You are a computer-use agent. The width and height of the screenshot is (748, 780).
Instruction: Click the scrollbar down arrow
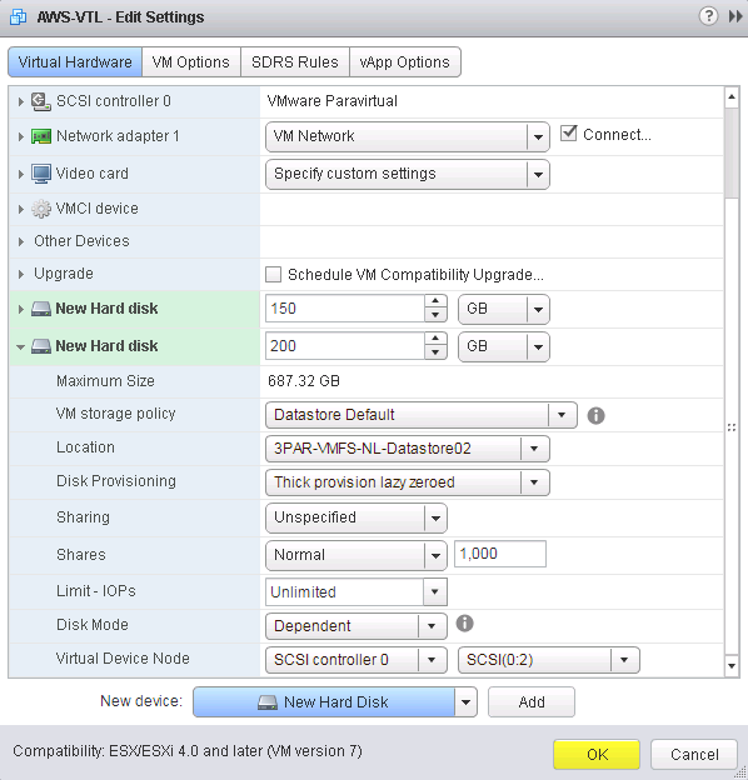pos(732,666)
